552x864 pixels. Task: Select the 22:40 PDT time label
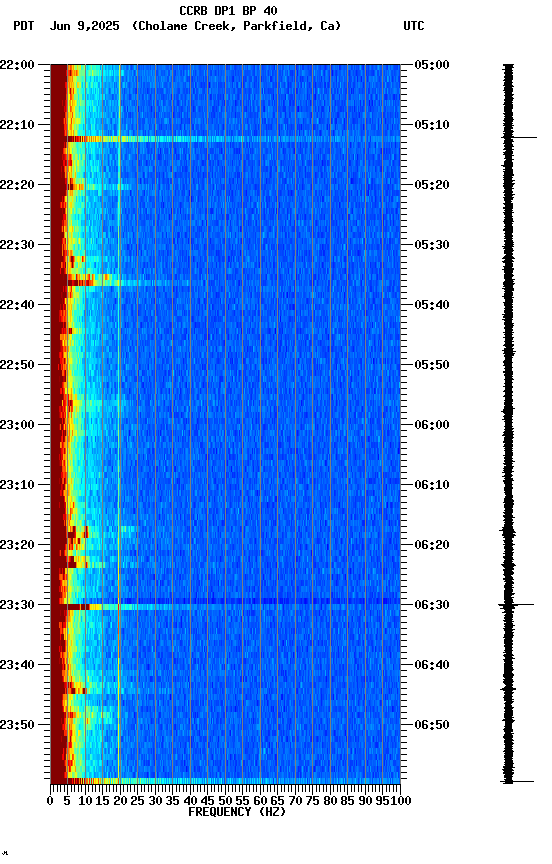coord(18,305)
